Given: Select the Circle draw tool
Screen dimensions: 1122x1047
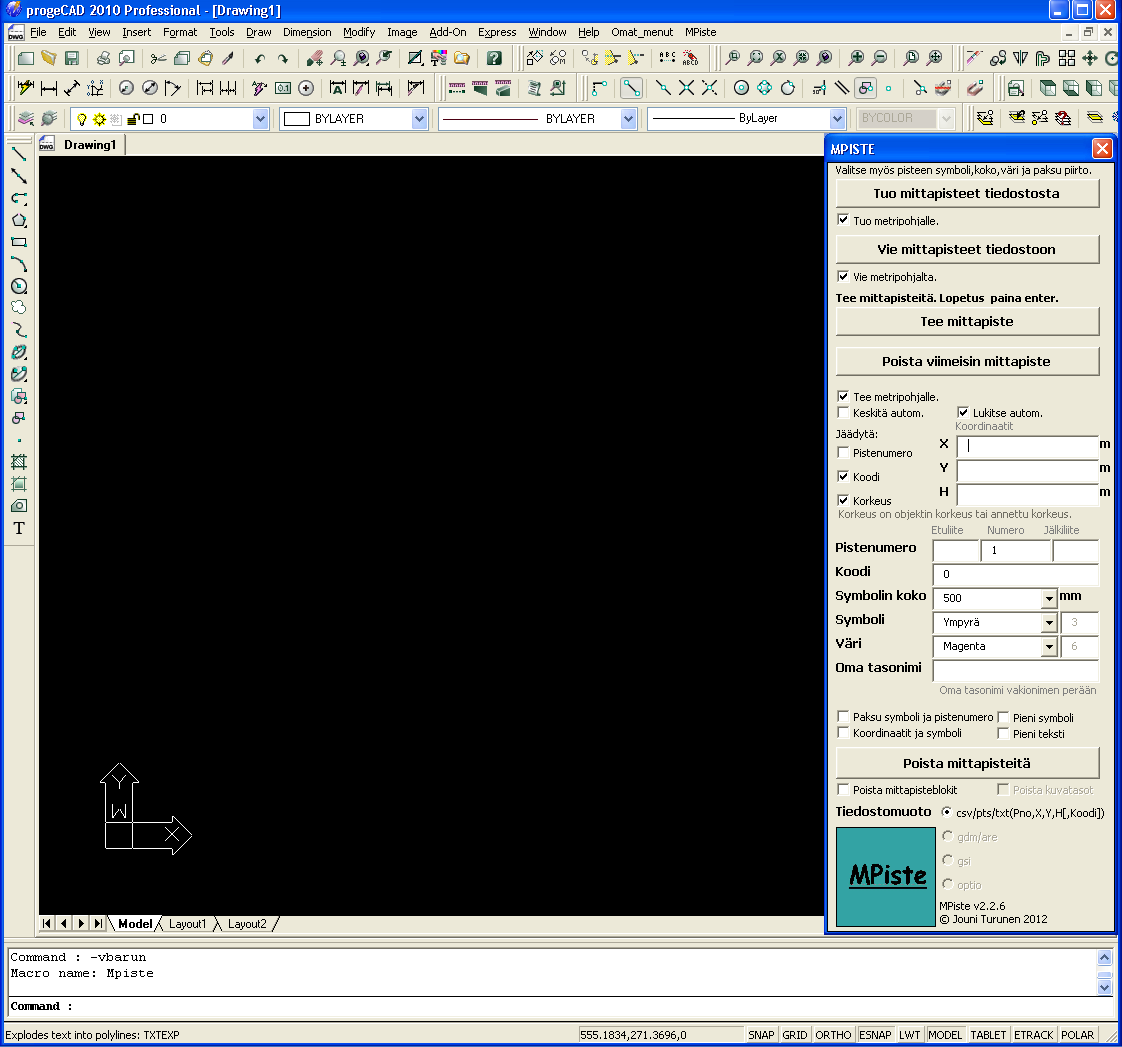Looking at the screenshot, I should (x=19, y=286).
